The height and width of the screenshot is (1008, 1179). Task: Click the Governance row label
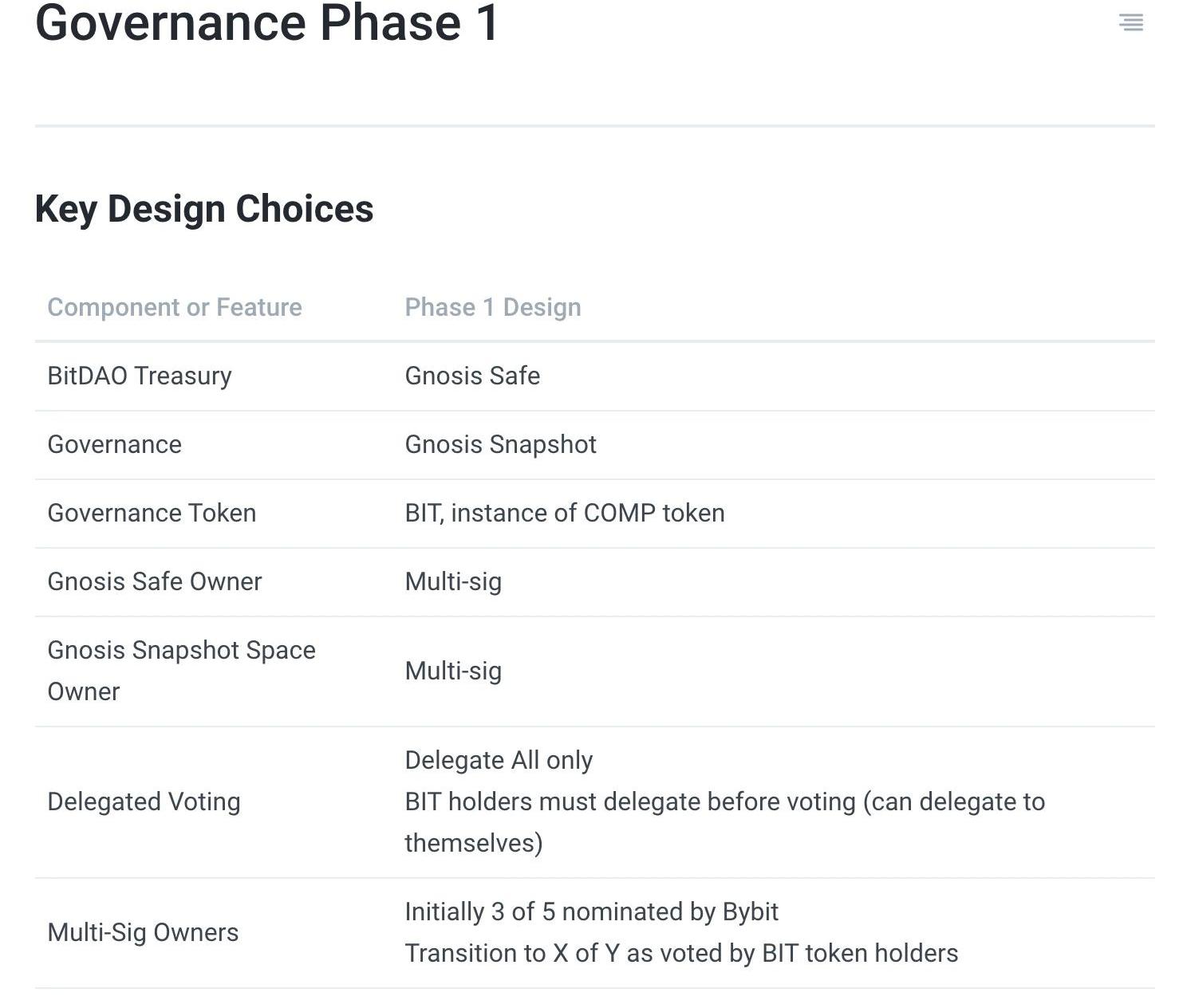(x=115, y=444)
